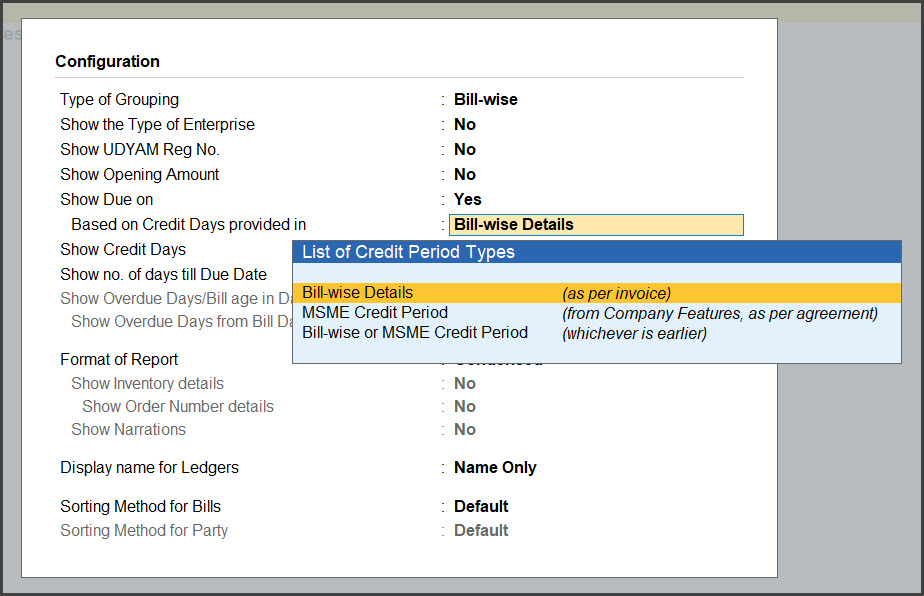Image resolution: width=924 pixels, height=596 pixels.
Task: Click Show Overdue Days/Bill age label
Action: (176, 298)
